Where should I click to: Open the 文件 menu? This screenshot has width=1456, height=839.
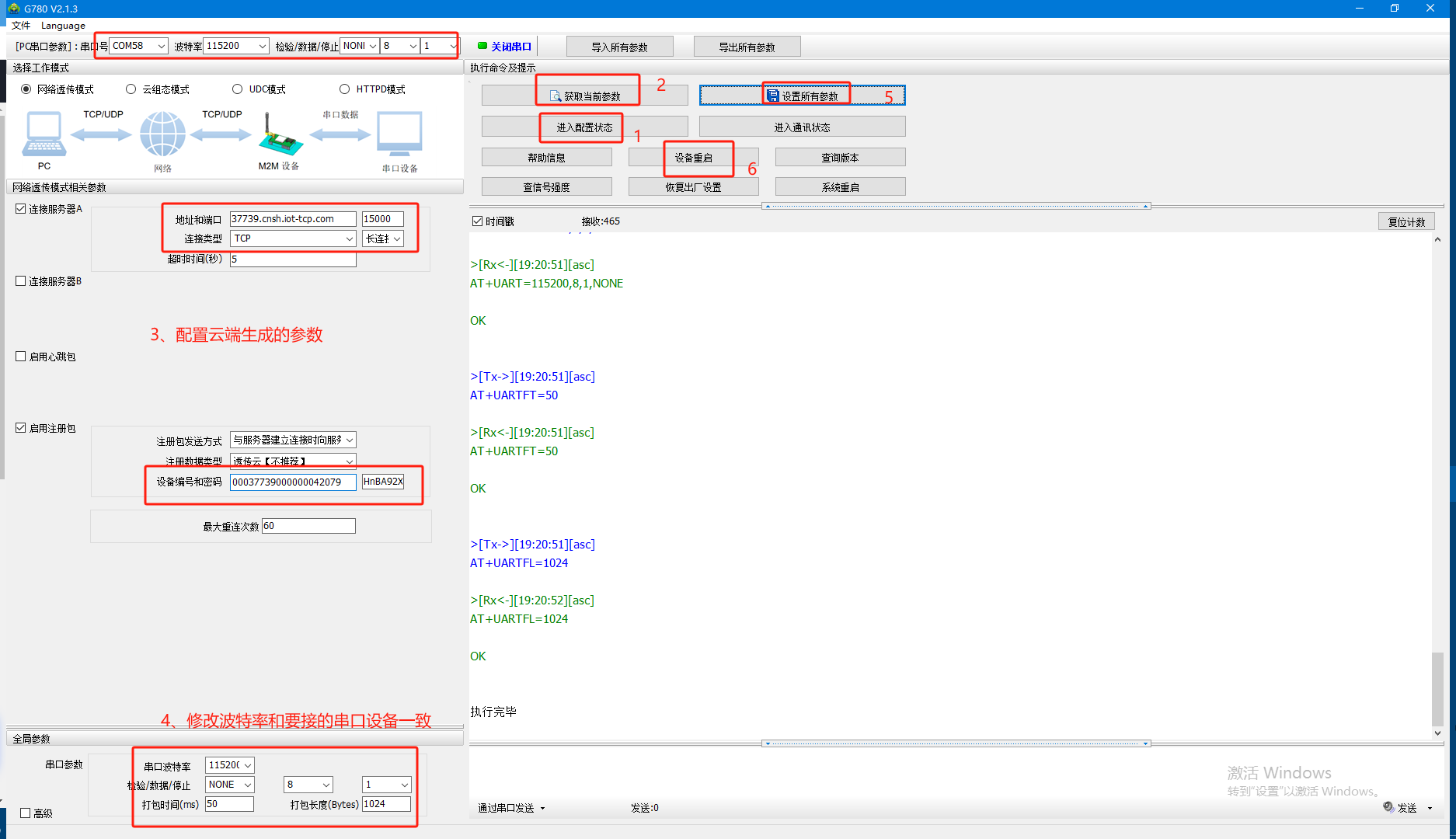coord(21,26)
